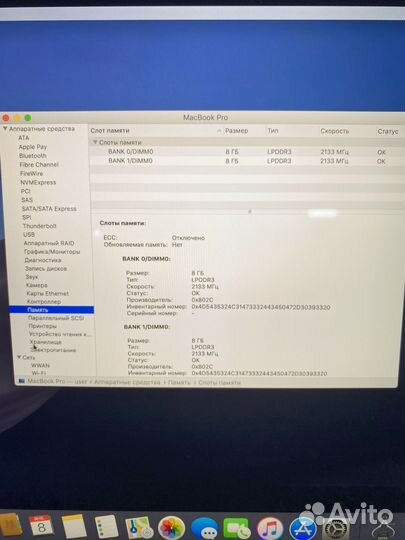Collapse the Слоты памяти group row
Viewport: 405px width, 540px height.
[95, 142]
